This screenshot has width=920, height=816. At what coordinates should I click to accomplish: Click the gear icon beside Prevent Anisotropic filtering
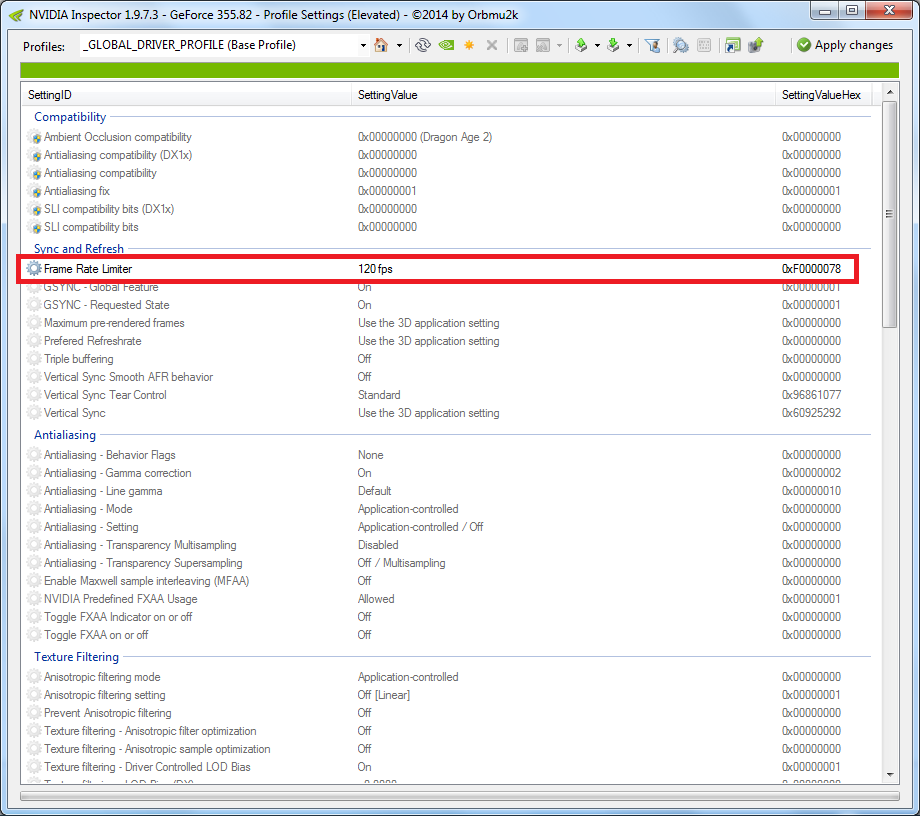[35, 713]
